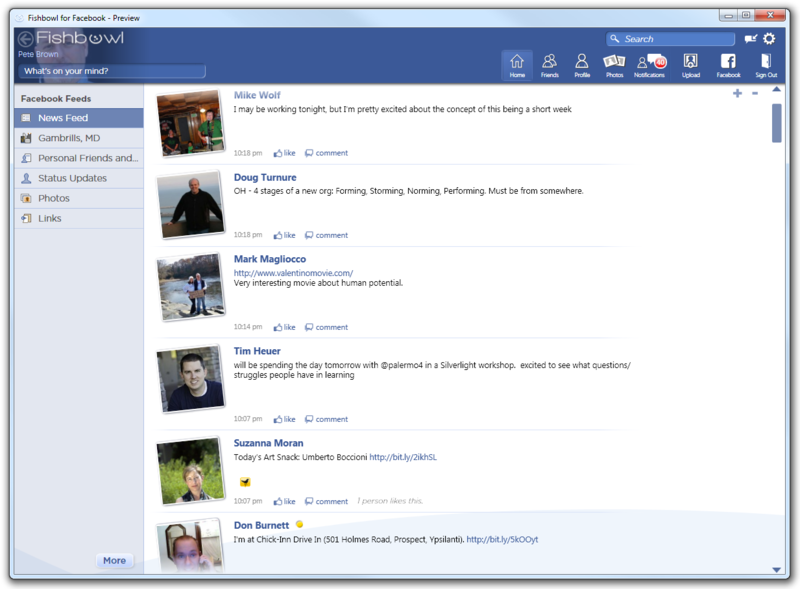Click the minus zoom-out icon

[x=755, y=93]
